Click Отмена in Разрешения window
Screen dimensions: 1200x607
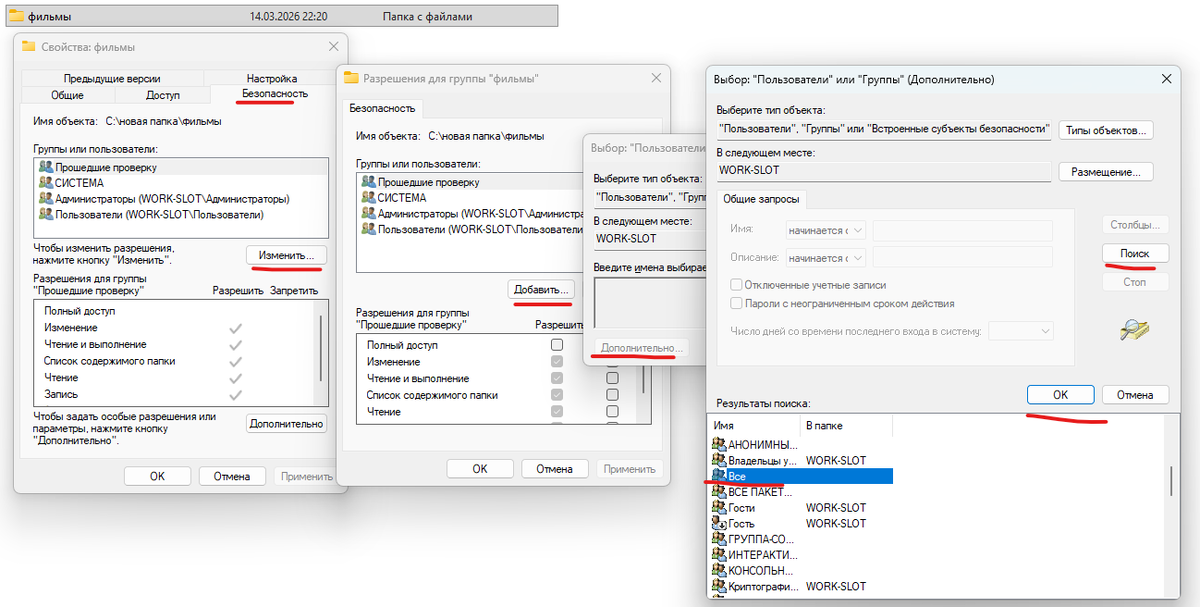(x=555, y=468)
